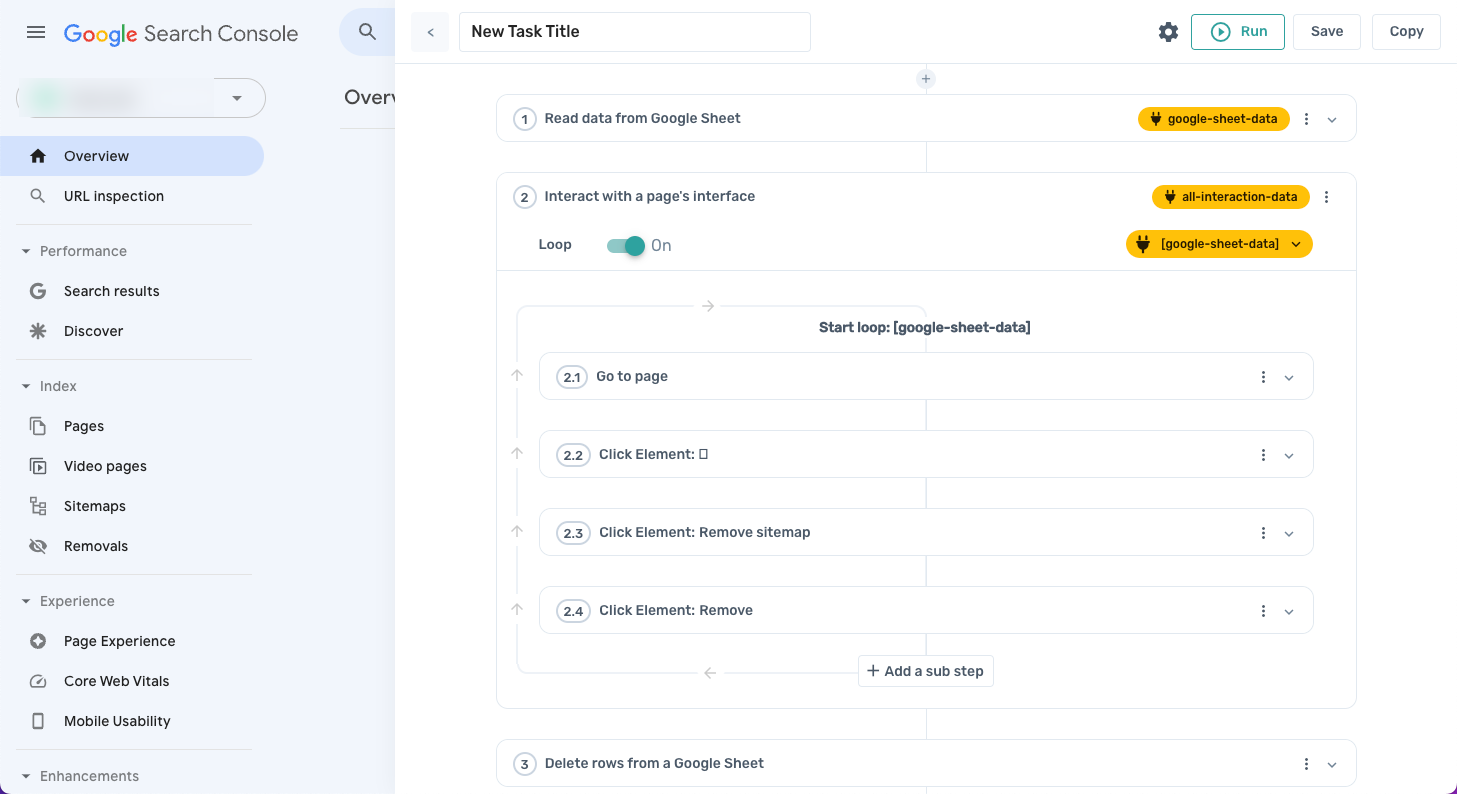Screen dimensions: 1457x794
Task: Click the New Task Title input field
Action: [x=634, y=31]
